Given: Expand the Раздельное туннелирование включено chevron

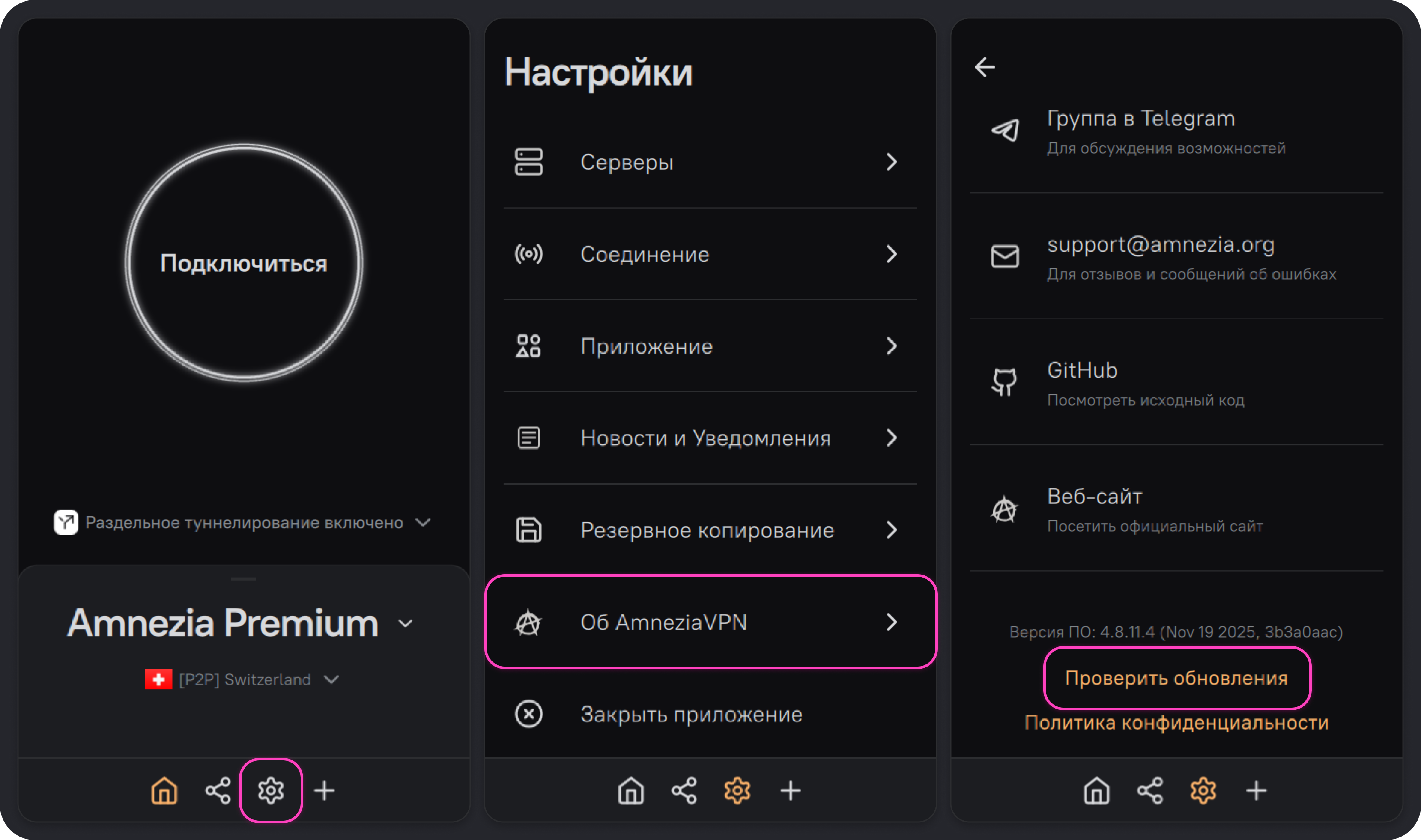Looking at the screenshot, I should pyautogui.click(x=423, y=522).
